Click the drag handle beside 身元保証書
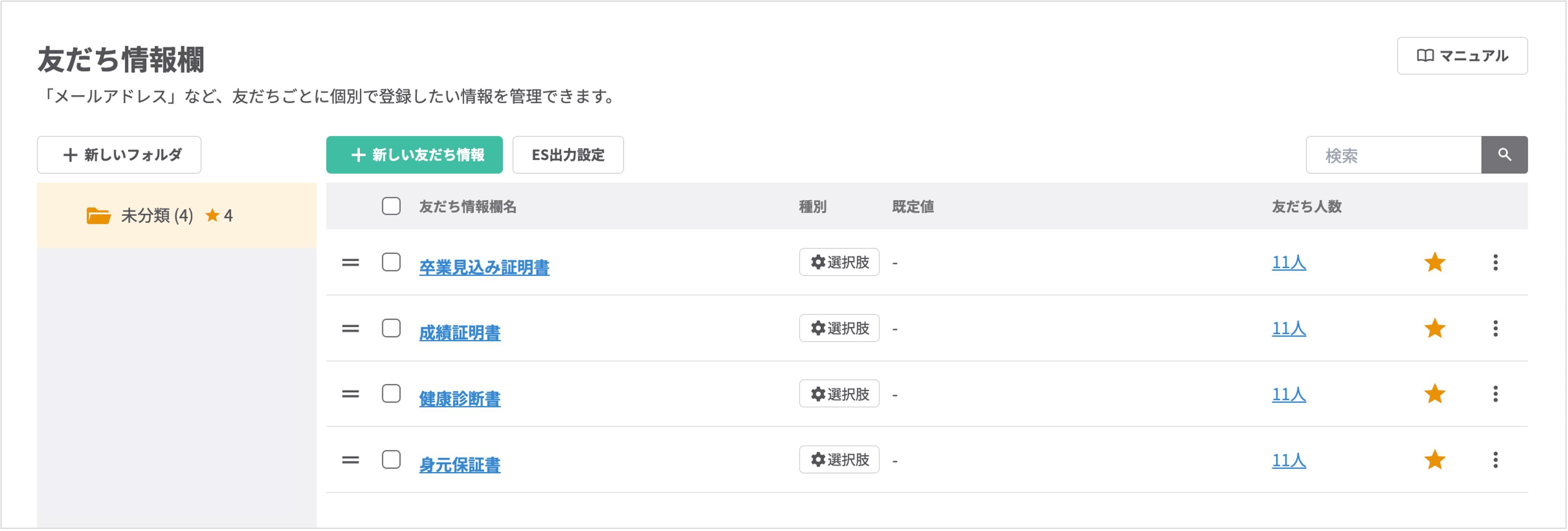Screen dimensions: 1568x531 tap(350, 460)
